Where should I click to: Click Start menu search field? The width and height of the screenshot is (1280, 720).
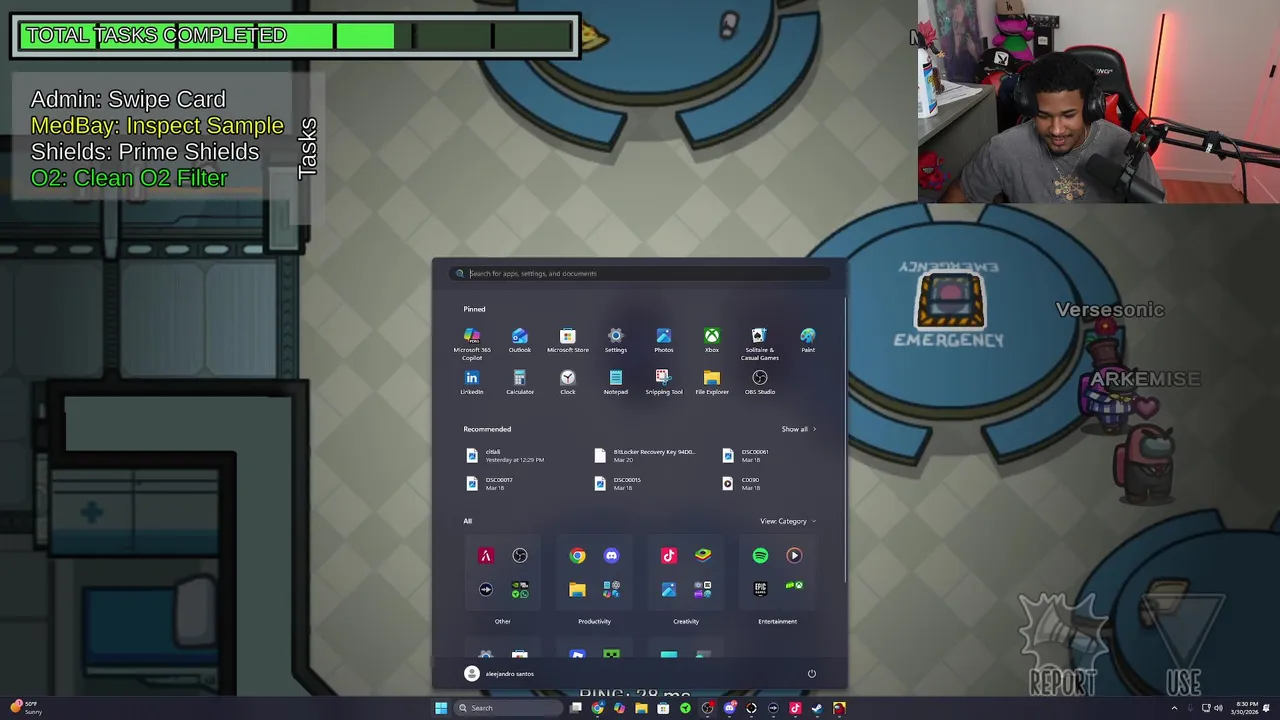coord(640,273)
